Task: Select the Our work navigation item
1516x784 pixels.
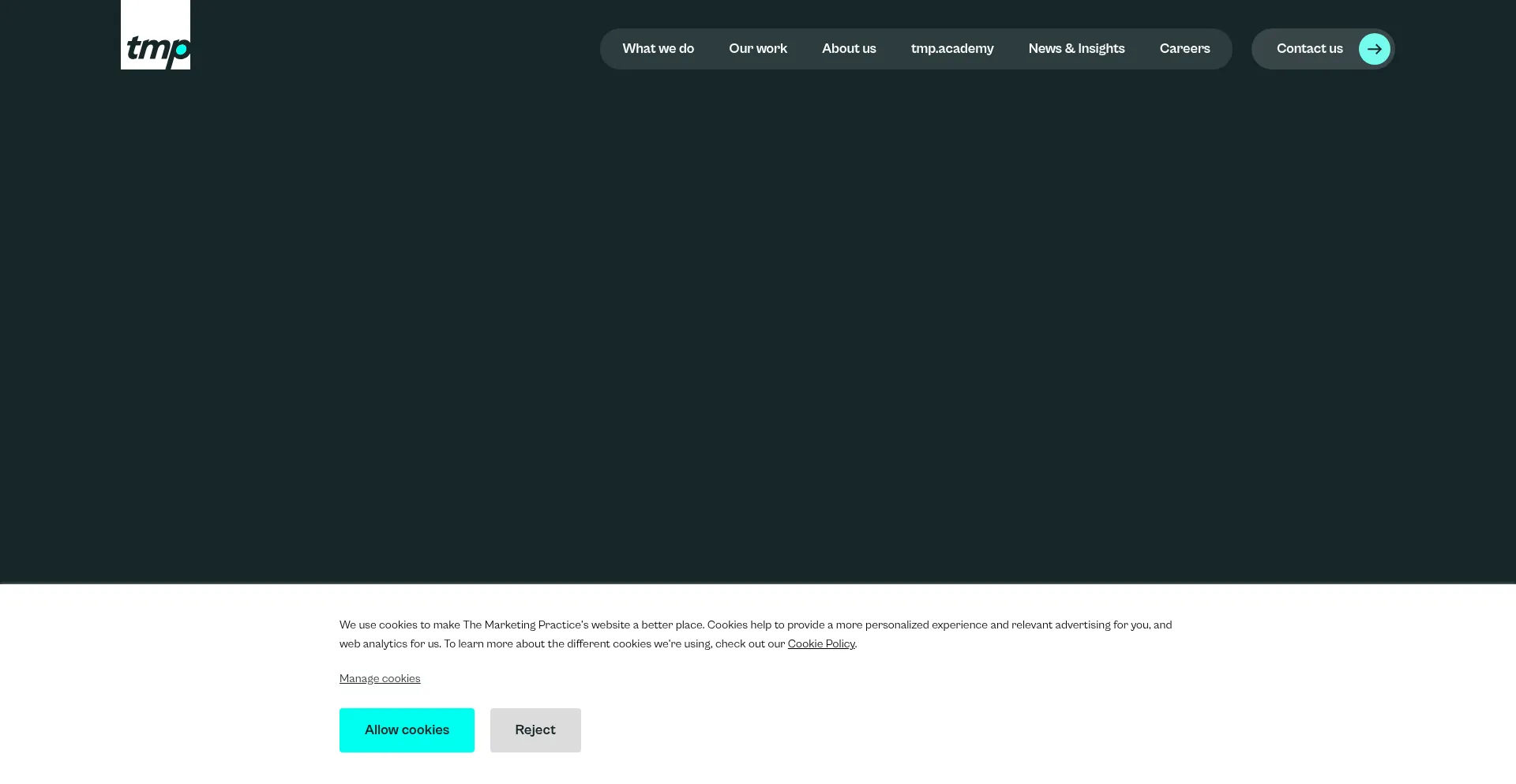Action: click(757, 48)
